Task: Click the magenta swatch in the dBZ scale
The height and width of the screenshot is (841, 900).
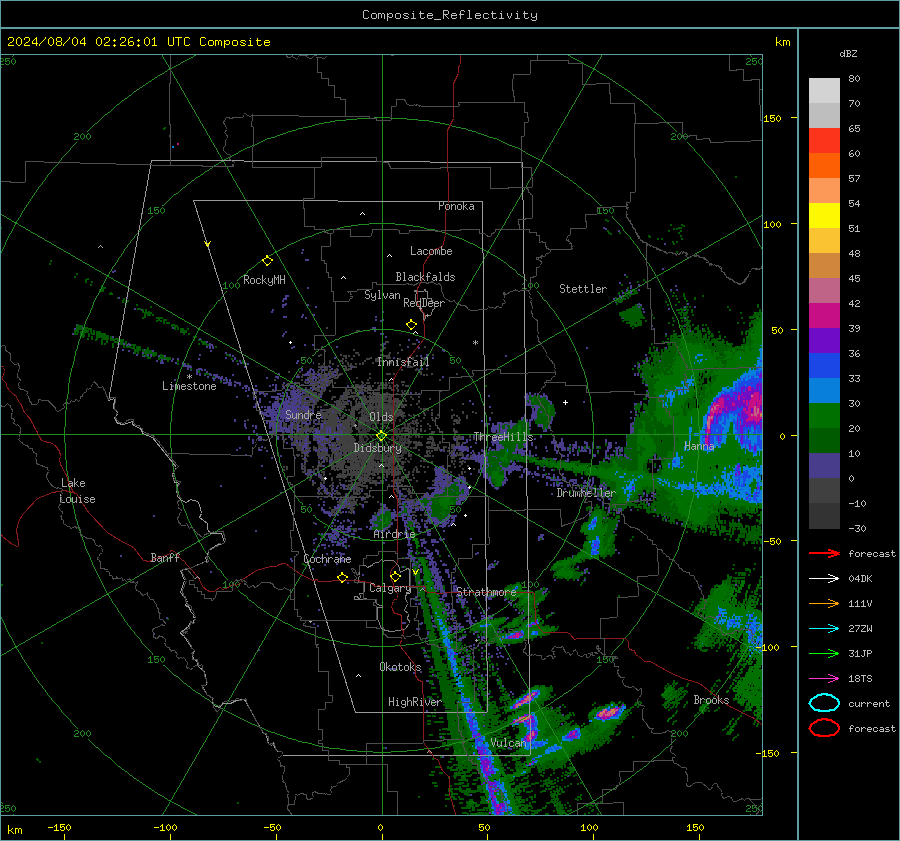Action: 824,315
